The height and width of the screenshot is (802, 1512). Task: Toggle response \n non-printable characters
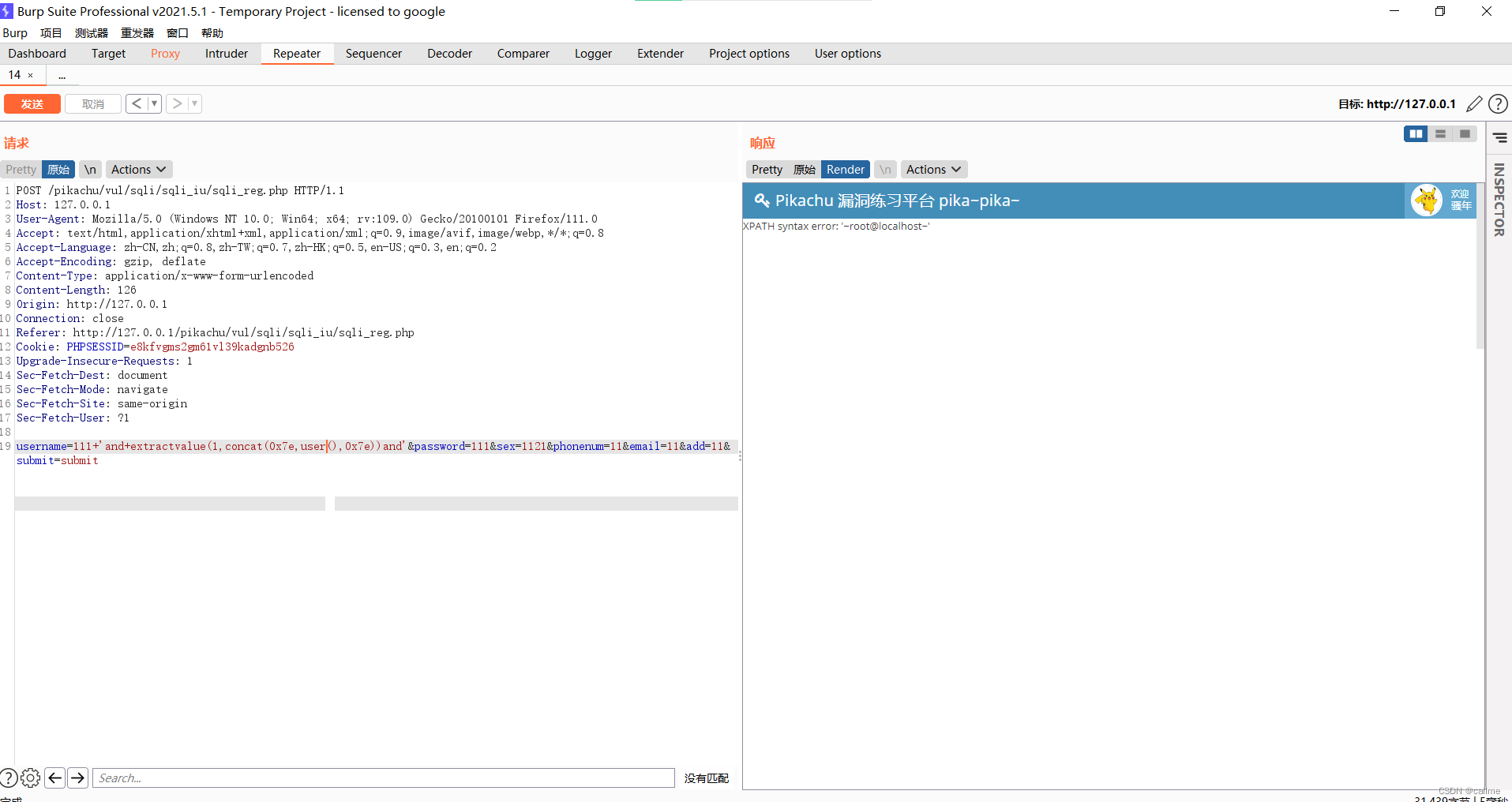[885, 170]
